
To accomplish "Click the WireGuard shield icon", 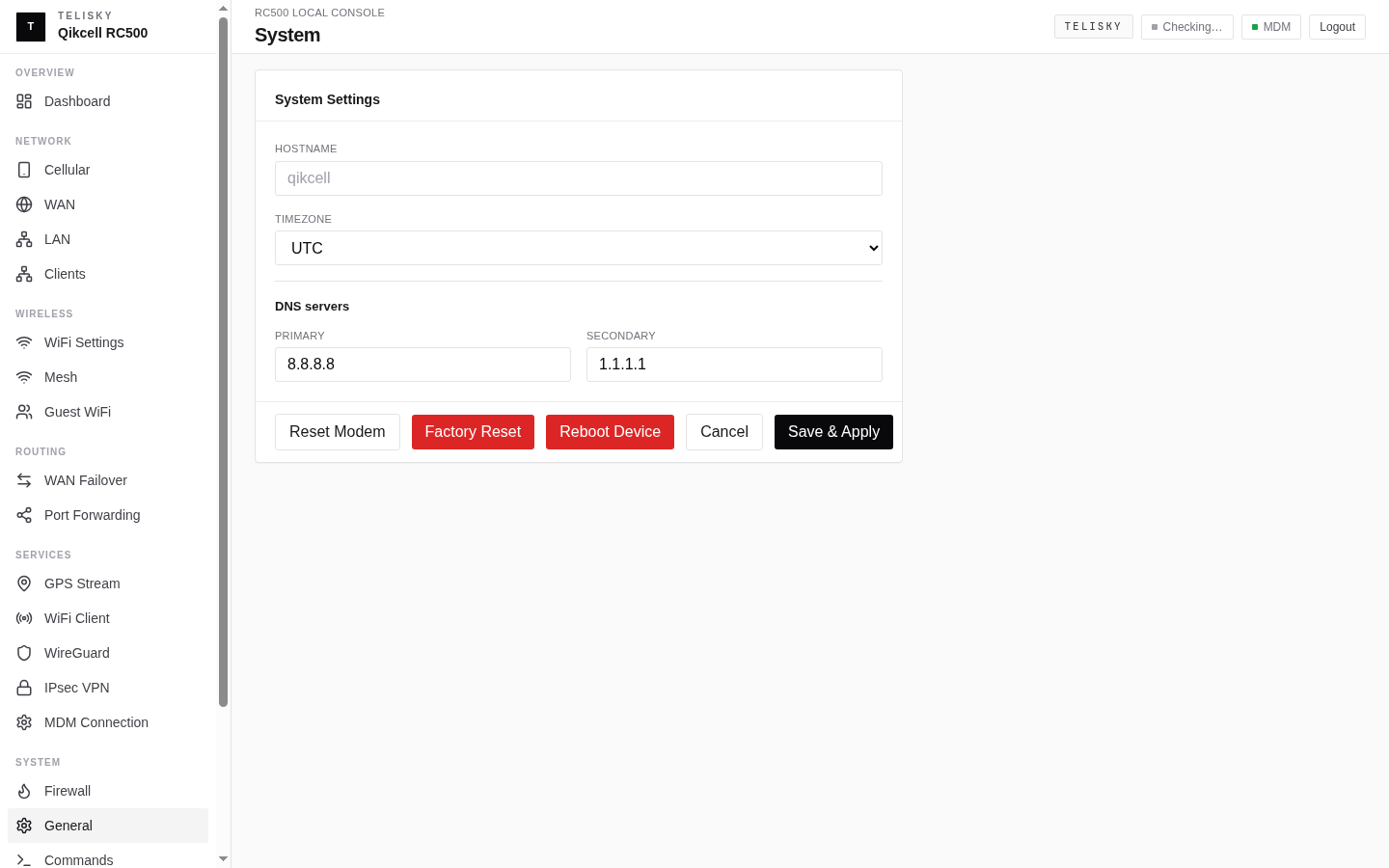I will (x=24, y=653).
